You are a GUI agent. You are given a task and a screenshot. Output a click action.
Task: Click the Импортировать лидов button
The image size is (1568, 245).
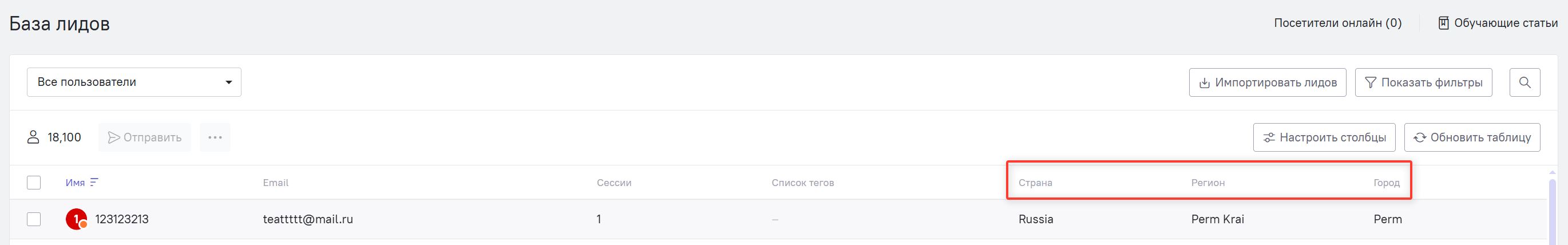(1268, 82)
